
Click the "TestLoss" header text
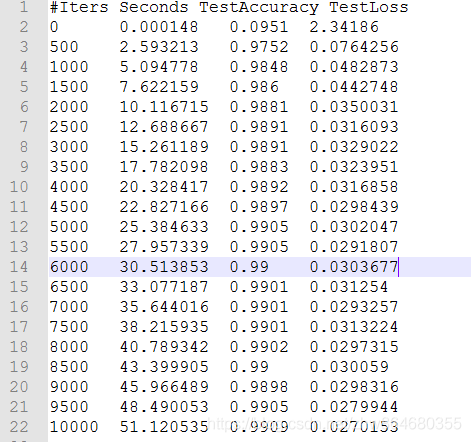coord(369,7)
